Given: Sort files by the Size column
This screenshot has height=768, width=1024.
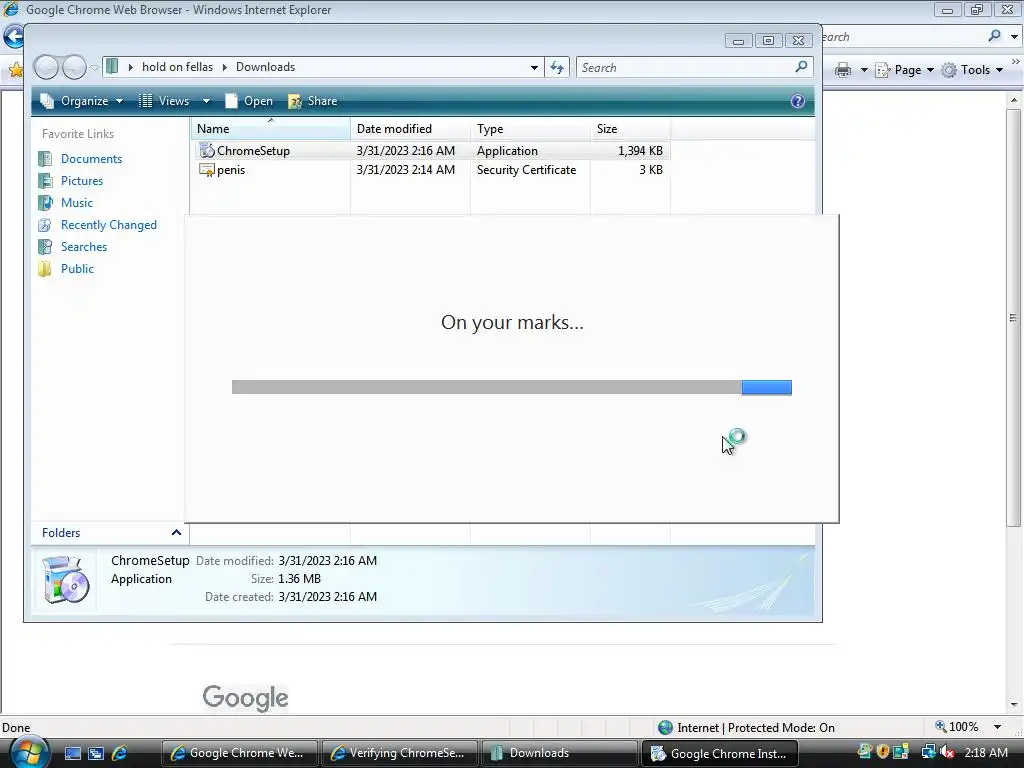Looking at the screenshot, I should click(630, 129).
